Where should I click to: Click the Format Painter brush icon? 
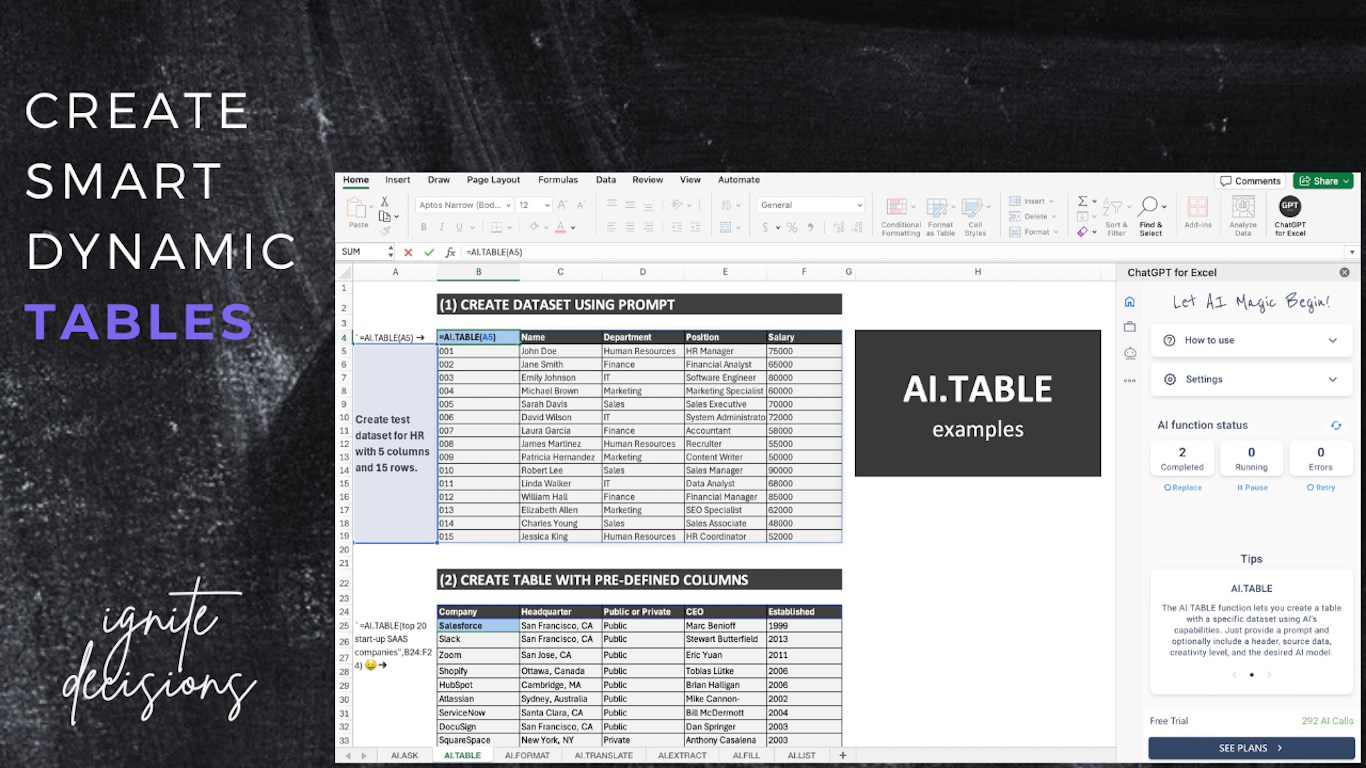pyautogui.click(x=384, y=230)
